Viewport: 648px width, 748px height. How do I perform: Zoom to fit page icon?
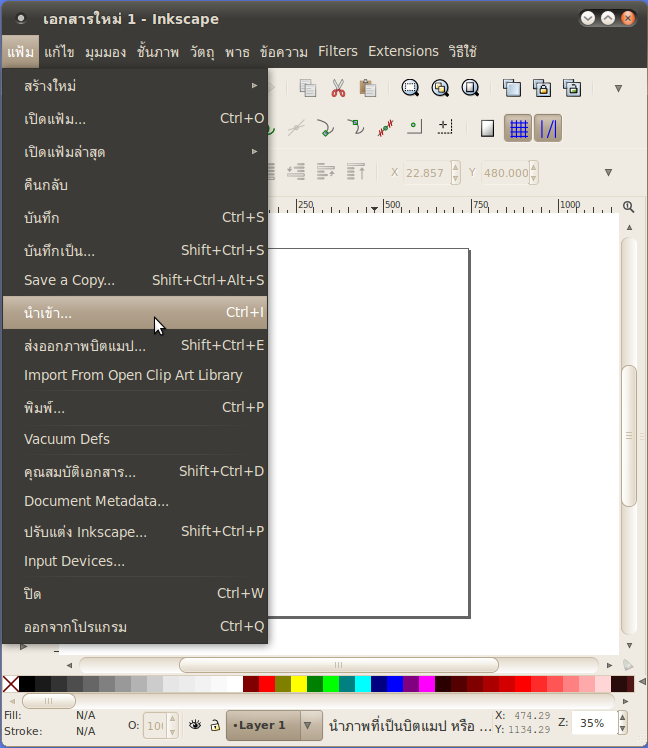(x=470, y=88)
